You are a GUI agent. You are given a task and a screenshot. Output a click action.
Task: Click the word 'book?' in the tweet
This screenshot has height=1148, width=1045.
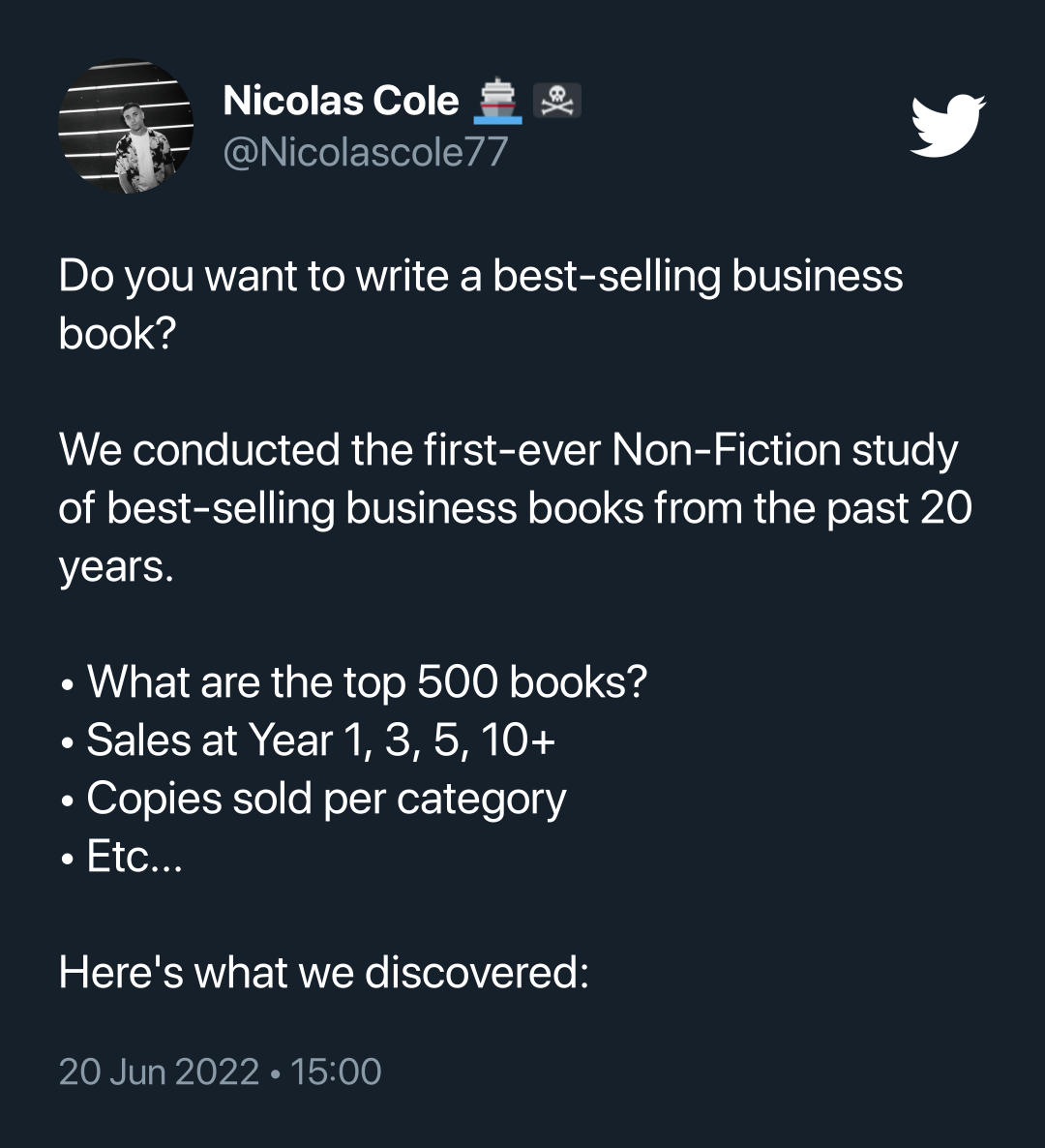[118, 334]
